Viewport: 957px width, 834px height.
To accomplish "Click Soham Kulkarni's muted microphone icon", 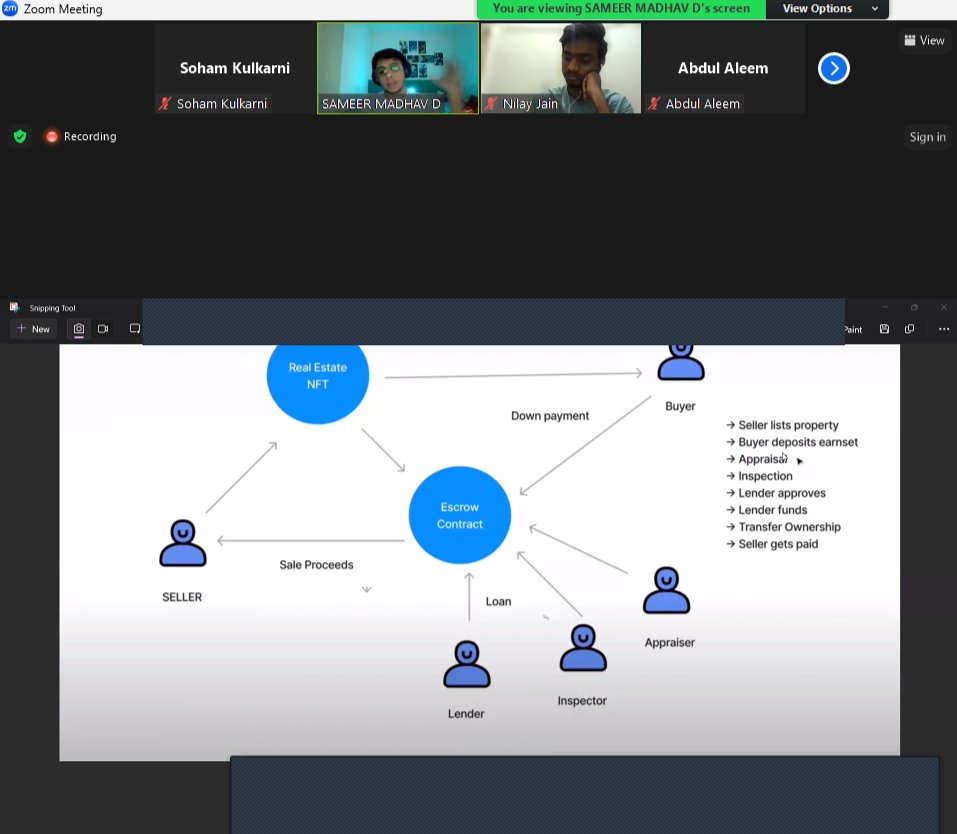I will [165, 103].
